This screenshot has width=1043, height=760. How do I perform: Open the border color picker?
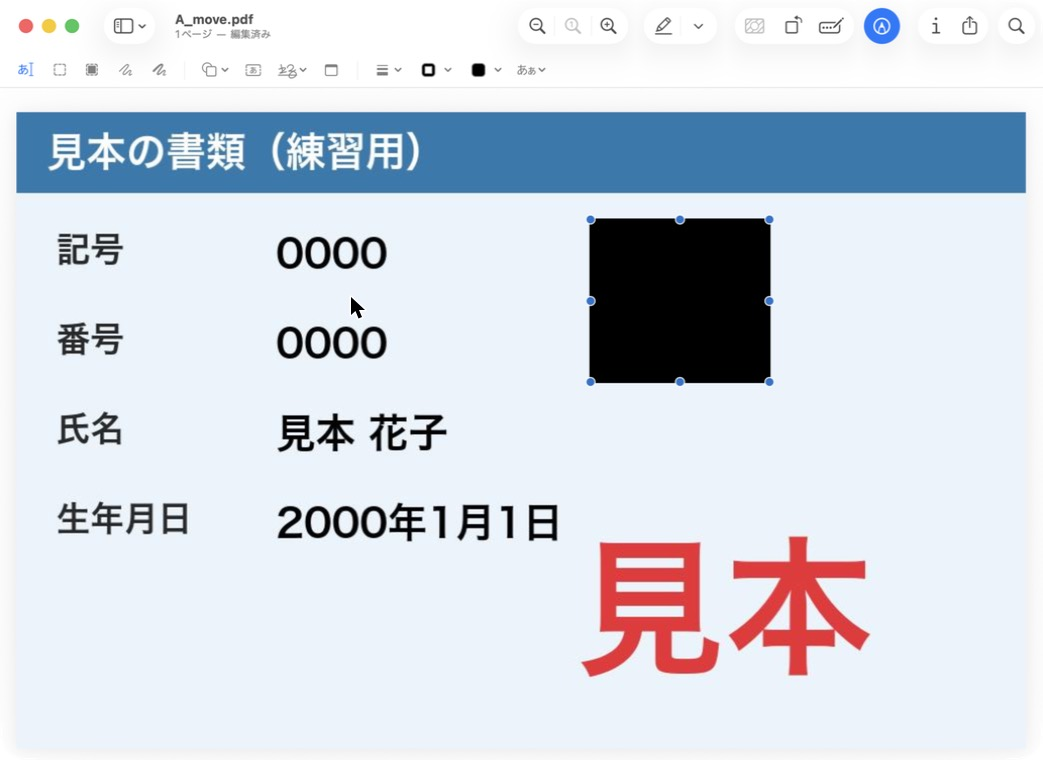(436, 70)
